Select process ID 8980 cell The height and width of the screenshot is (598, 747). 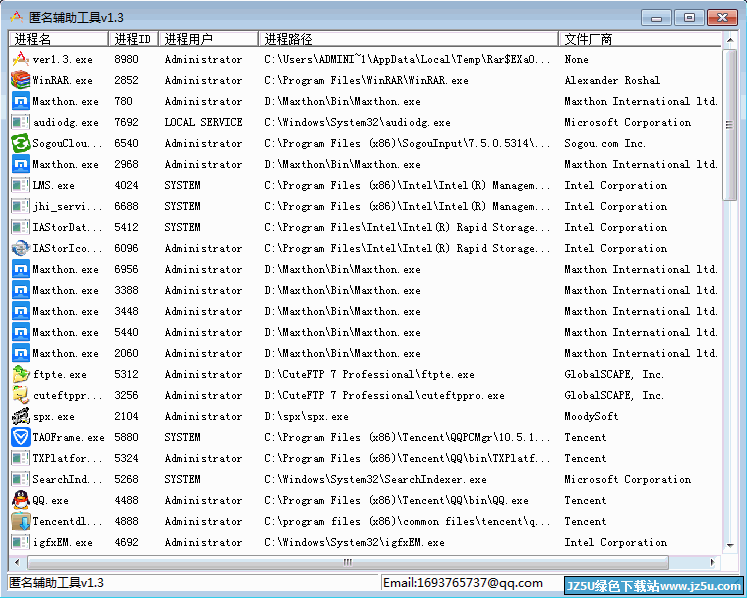point(126,59)
